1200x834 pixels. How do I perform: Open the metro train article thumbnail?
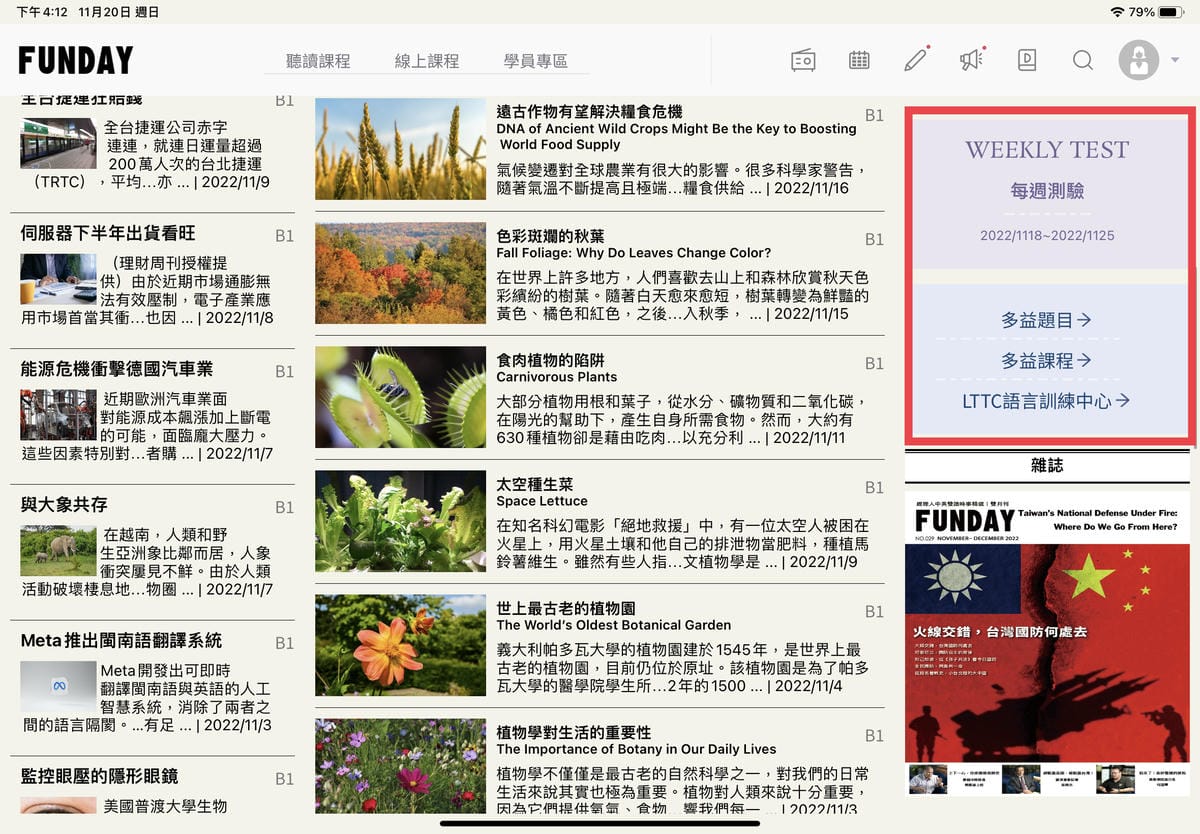(x=58, y=143)
